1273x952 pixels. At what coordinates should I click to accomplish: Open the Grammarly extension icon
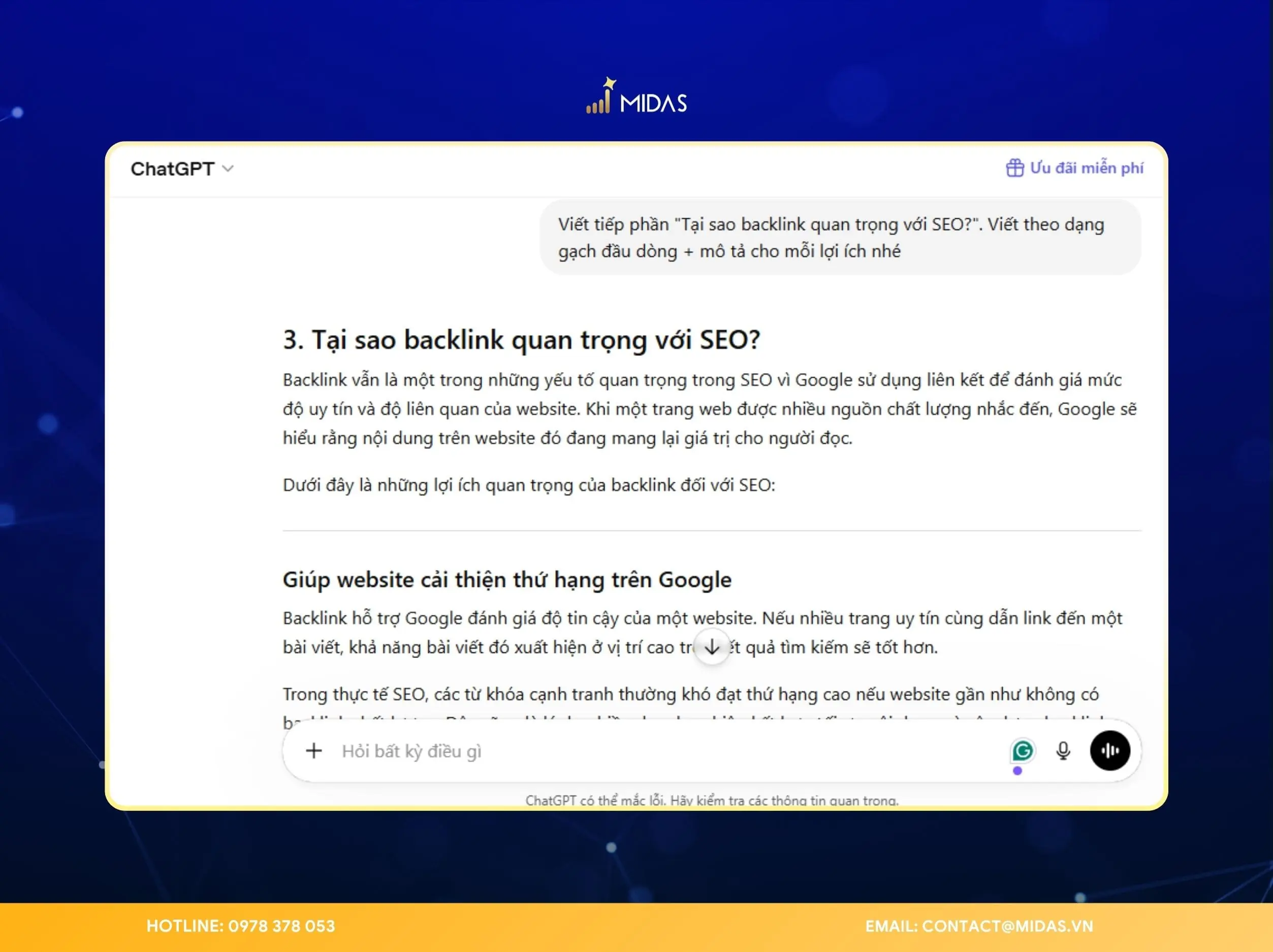[x=1022, y=750]
